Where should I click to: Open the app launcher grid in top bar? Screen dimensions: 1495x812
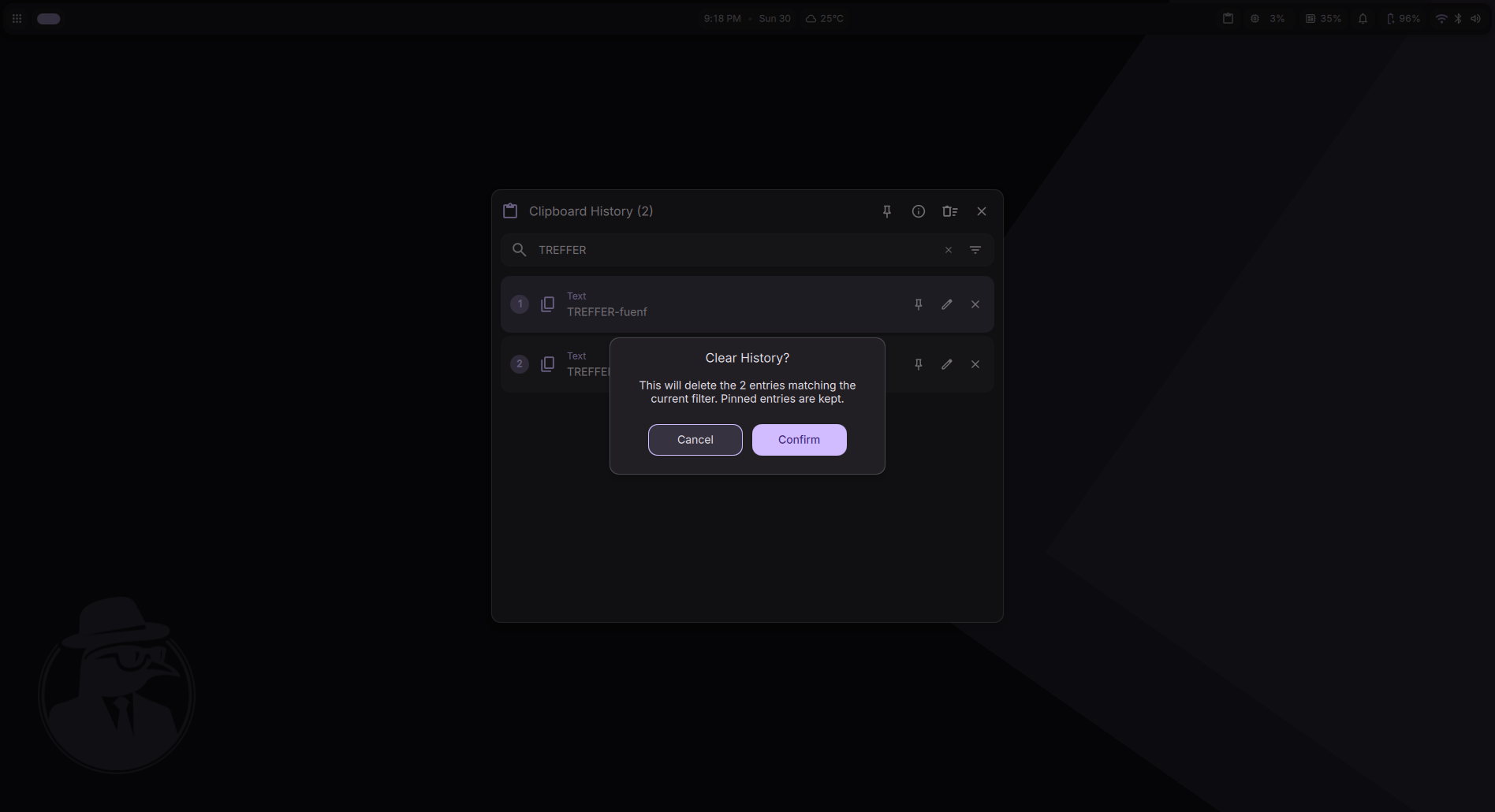coord(17,19)
